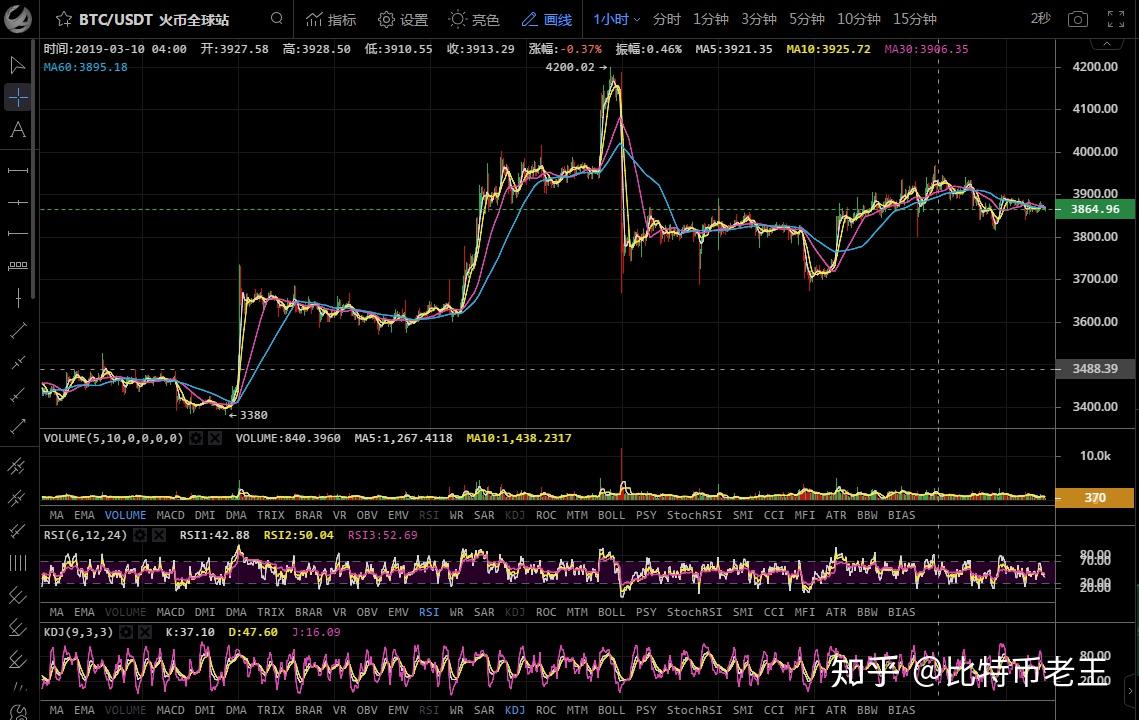Switch to the MACD indicator tab
Screen dimensions: 1139x720
pyautogui.click(x=170, y=515)
